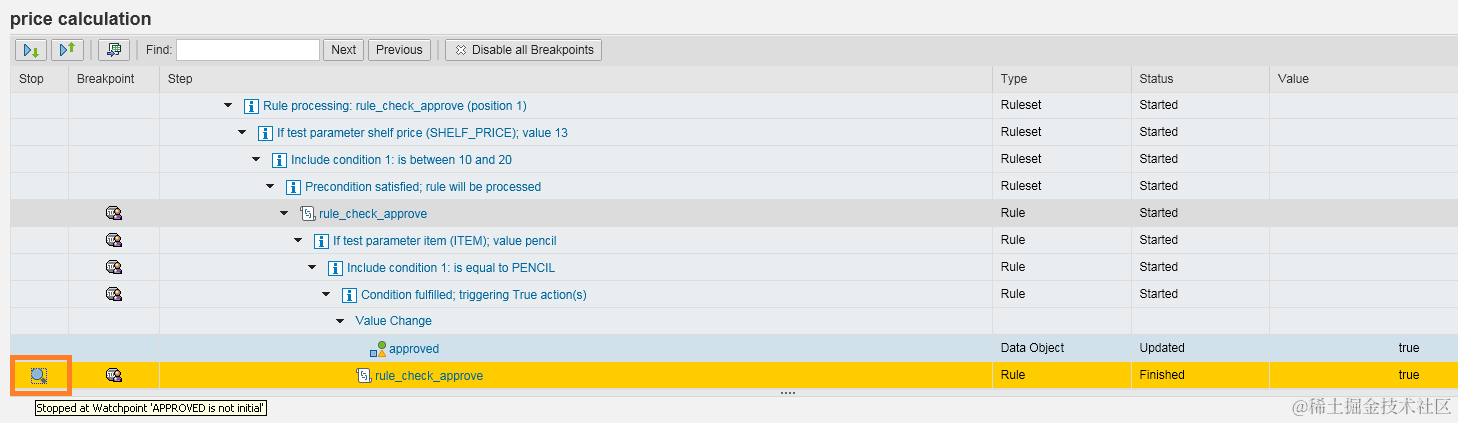Collapse the 'Condition fulfilled' node

tap(326, 294)
